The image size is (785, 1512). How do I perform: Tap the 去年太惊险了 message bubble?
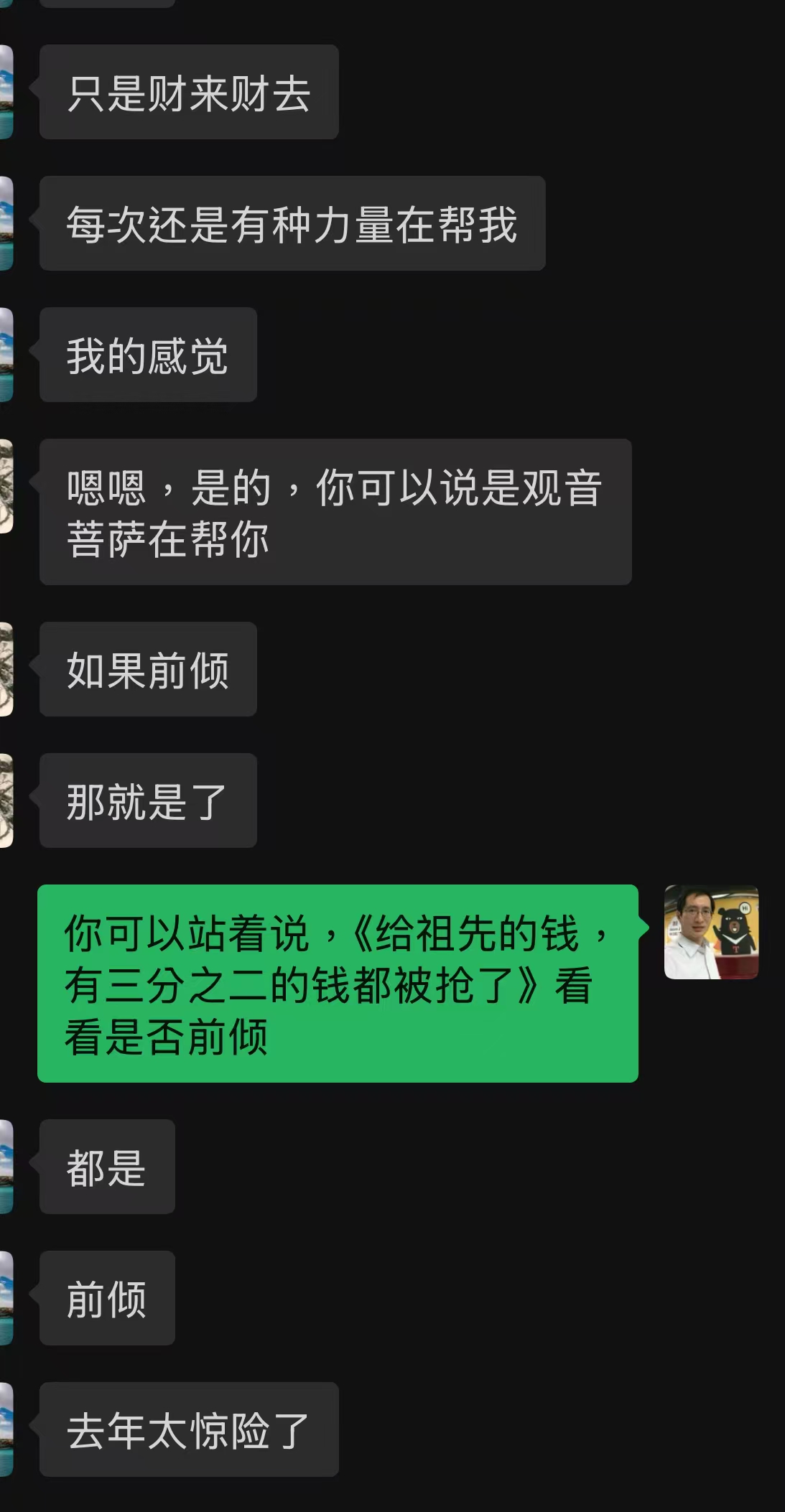[189, 1429]
